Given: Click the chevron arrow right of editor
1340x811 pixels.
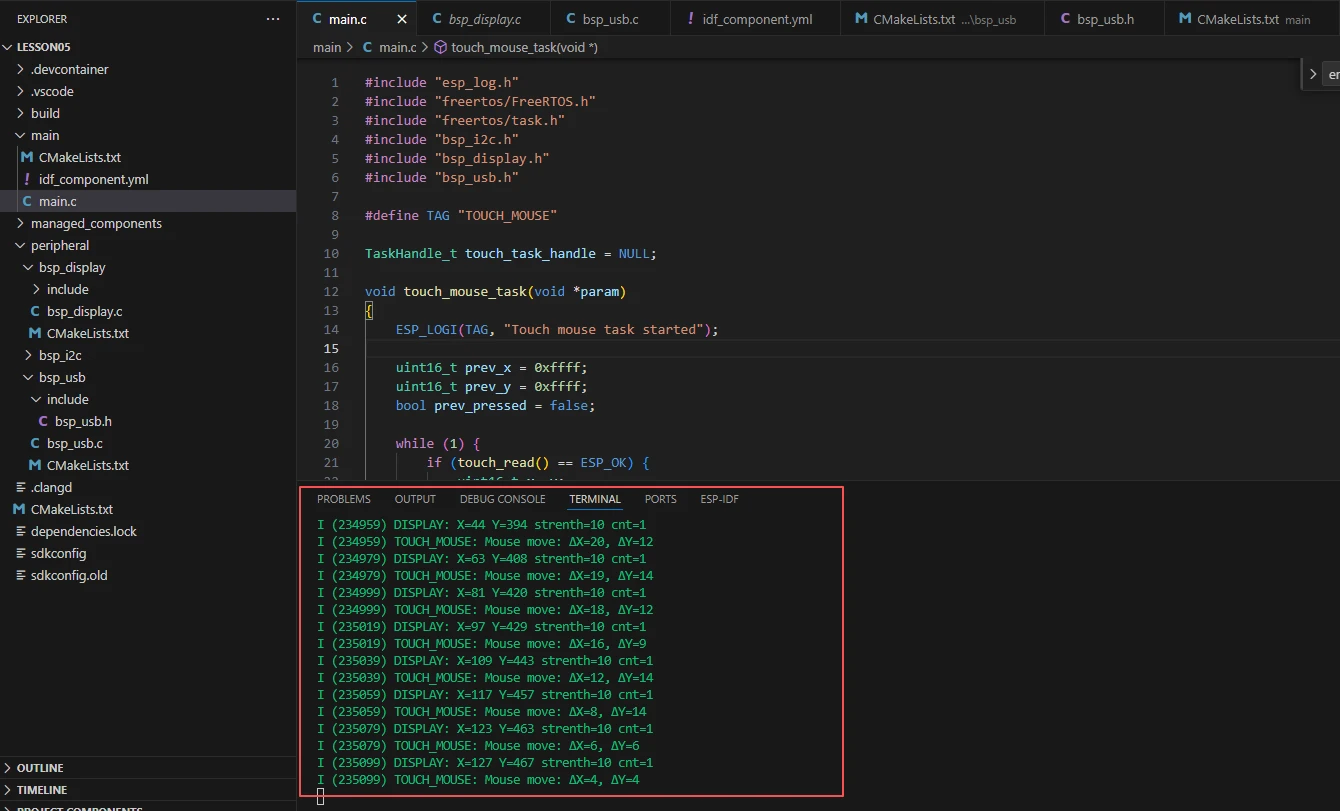Looking at the screenshot, I should [x=1313, y=74].
